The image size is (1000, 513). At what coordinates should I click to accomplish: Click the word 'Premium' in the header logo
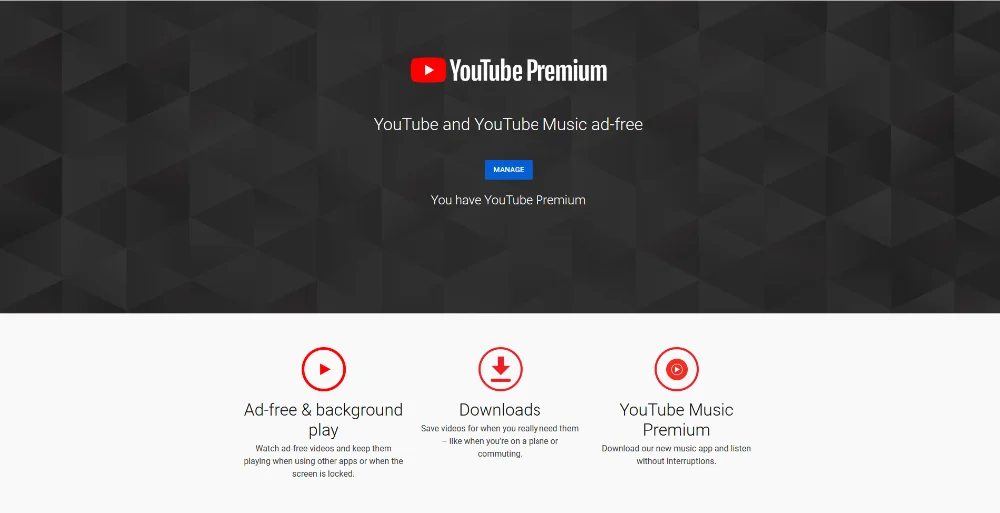click(x=567, y=71)
